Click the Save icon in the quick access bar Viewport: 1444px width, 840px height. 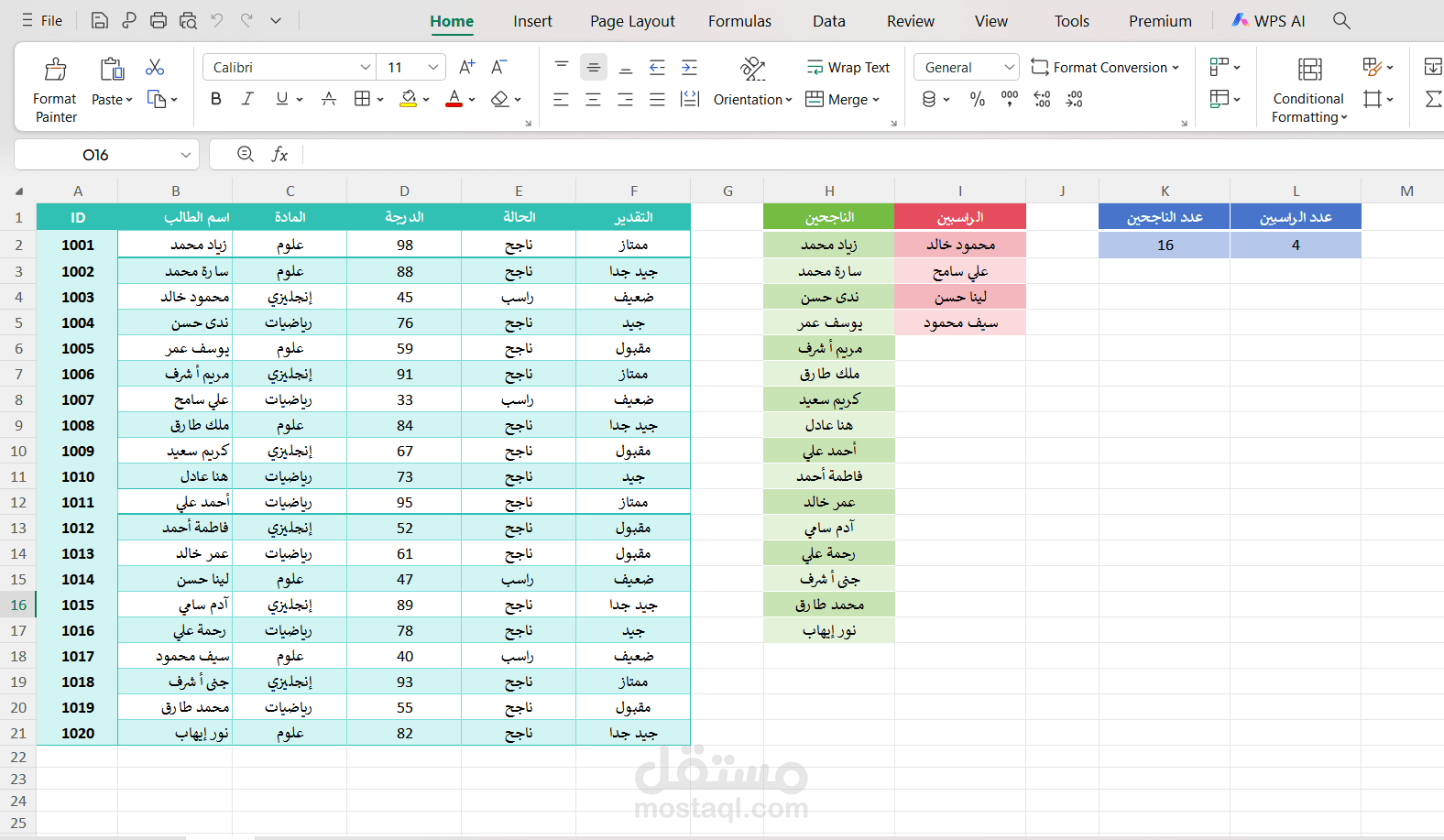100,20
